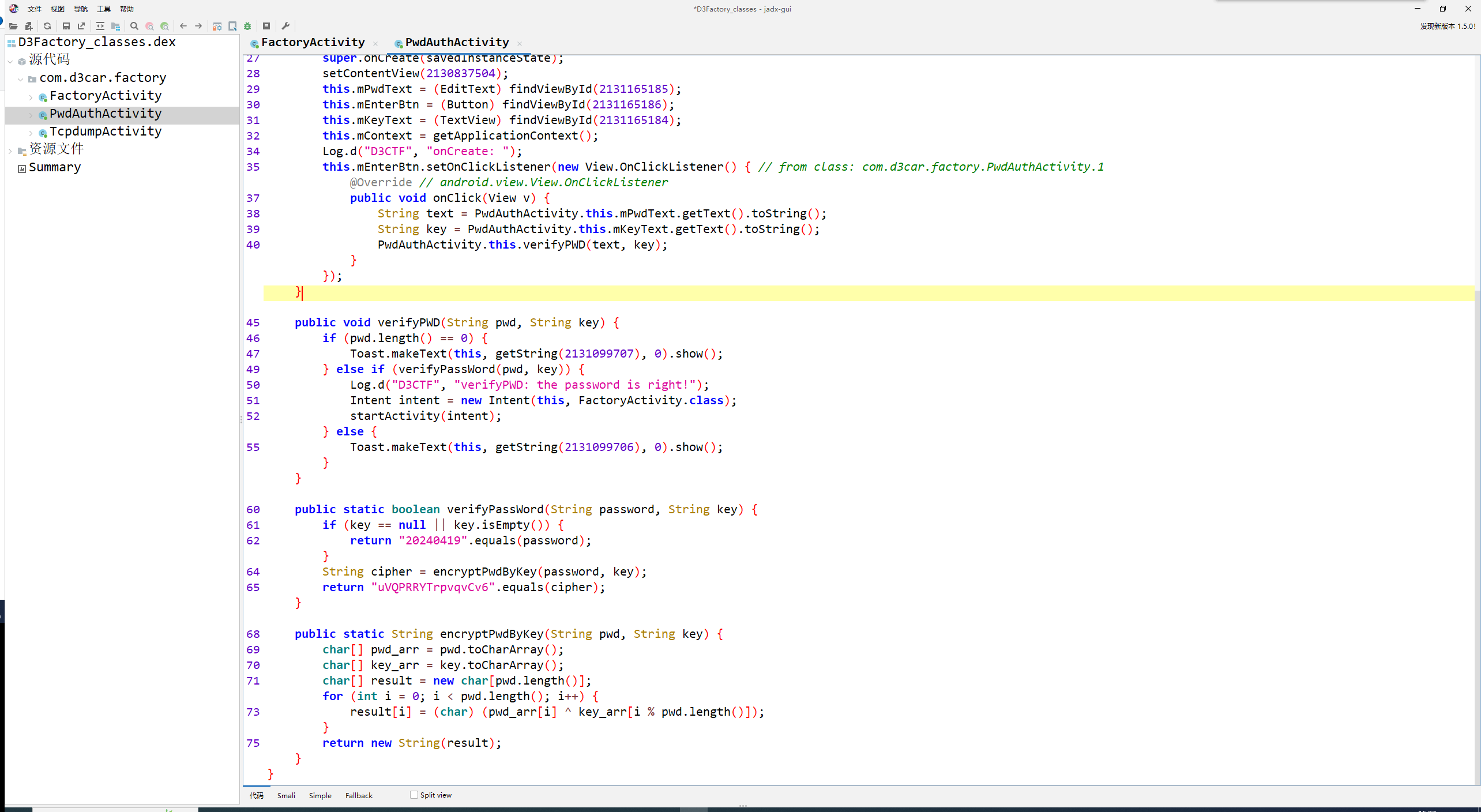Open the log viewer icon
Viewport: 1481px width, 812px height.
tap(266, 26)
